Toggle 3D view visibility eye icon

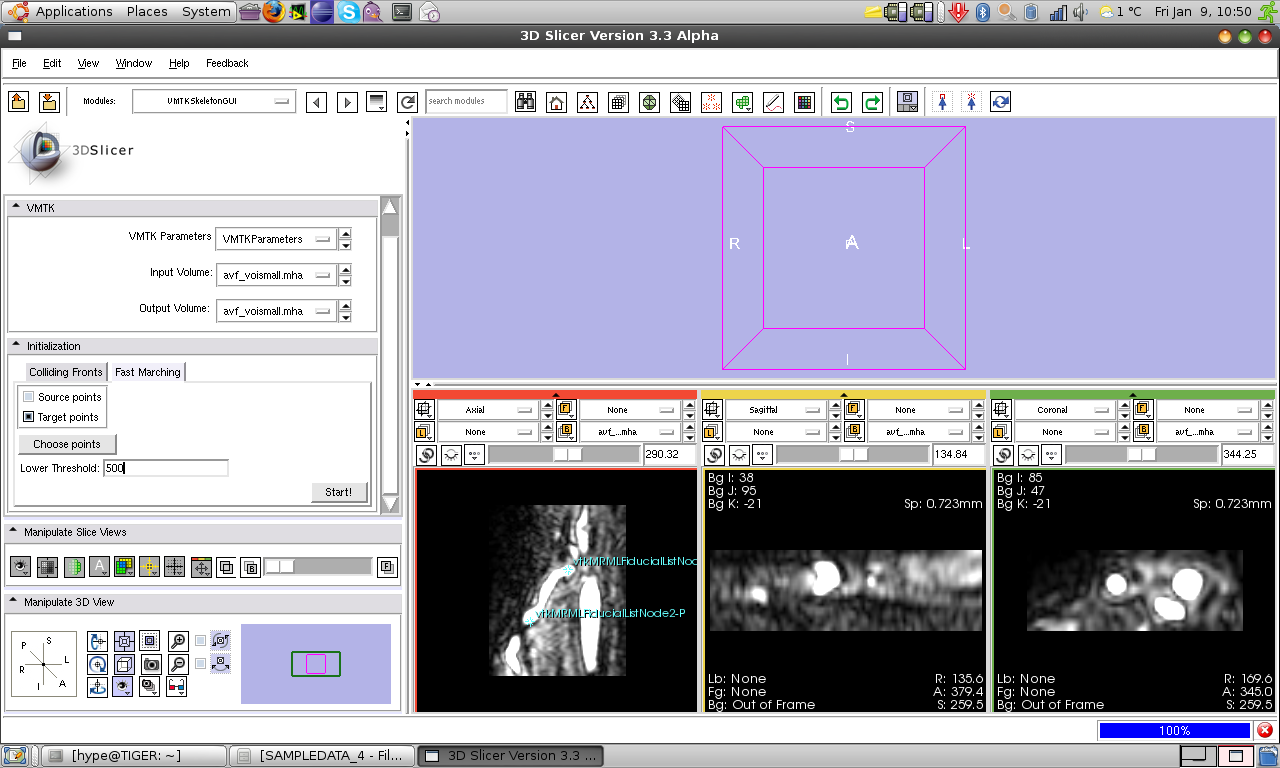click(124, 687)
